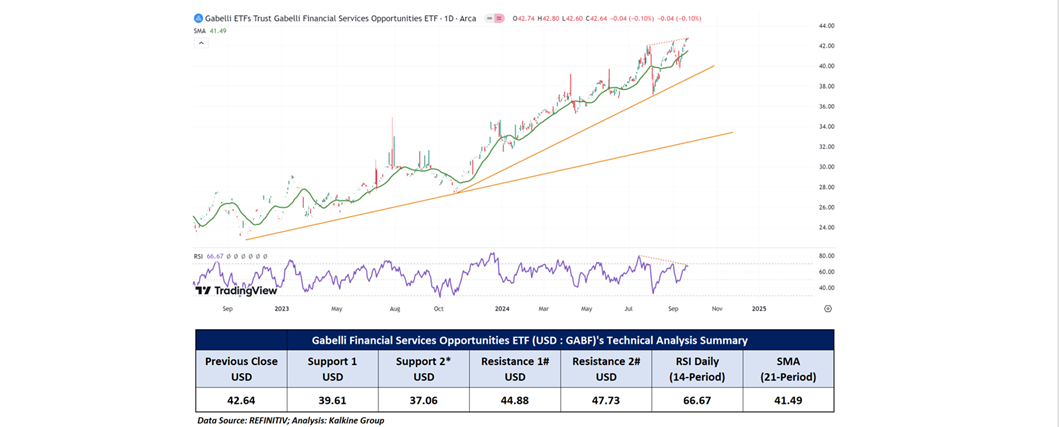Viewport: 1059px width, 427px height.
Task: Click the Resistance 2 value 47.73
Action: (x=606, y=400)
